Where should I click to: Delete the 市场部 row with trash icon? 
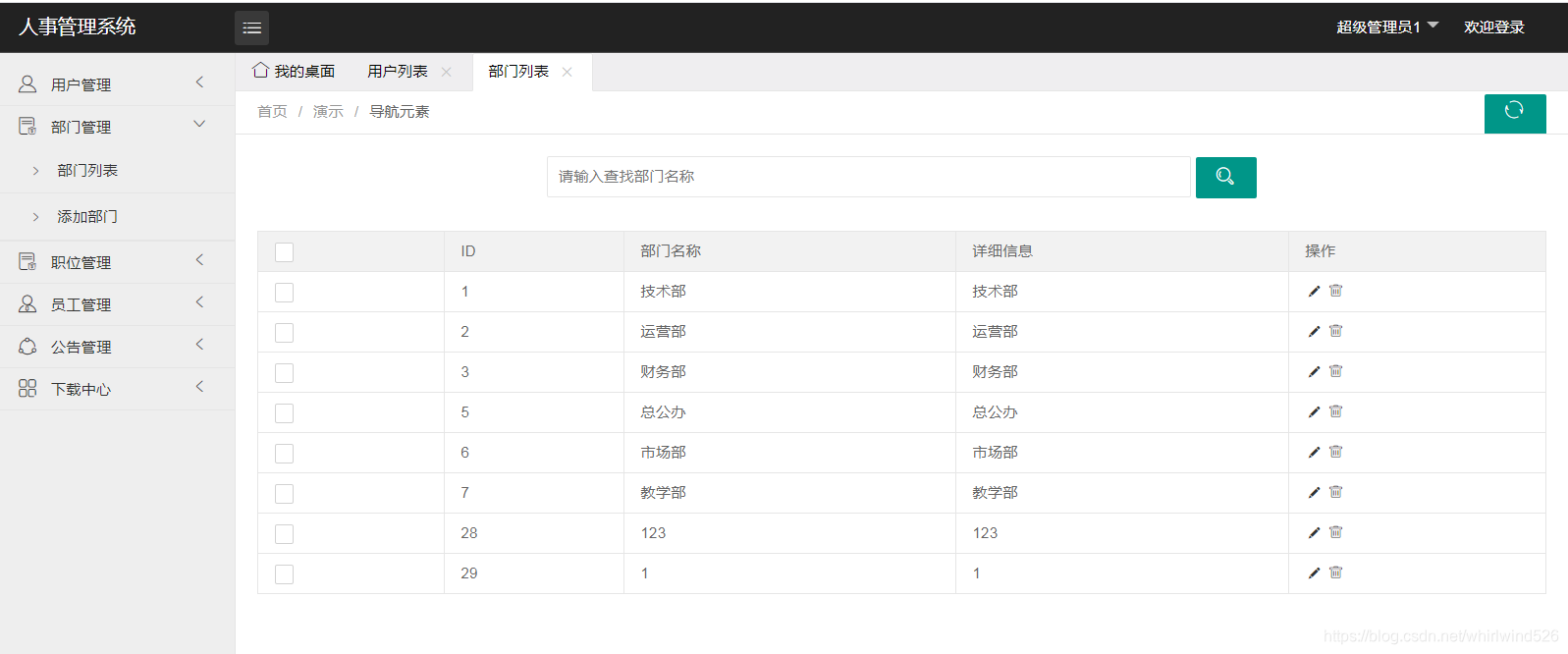(1335, 452)
